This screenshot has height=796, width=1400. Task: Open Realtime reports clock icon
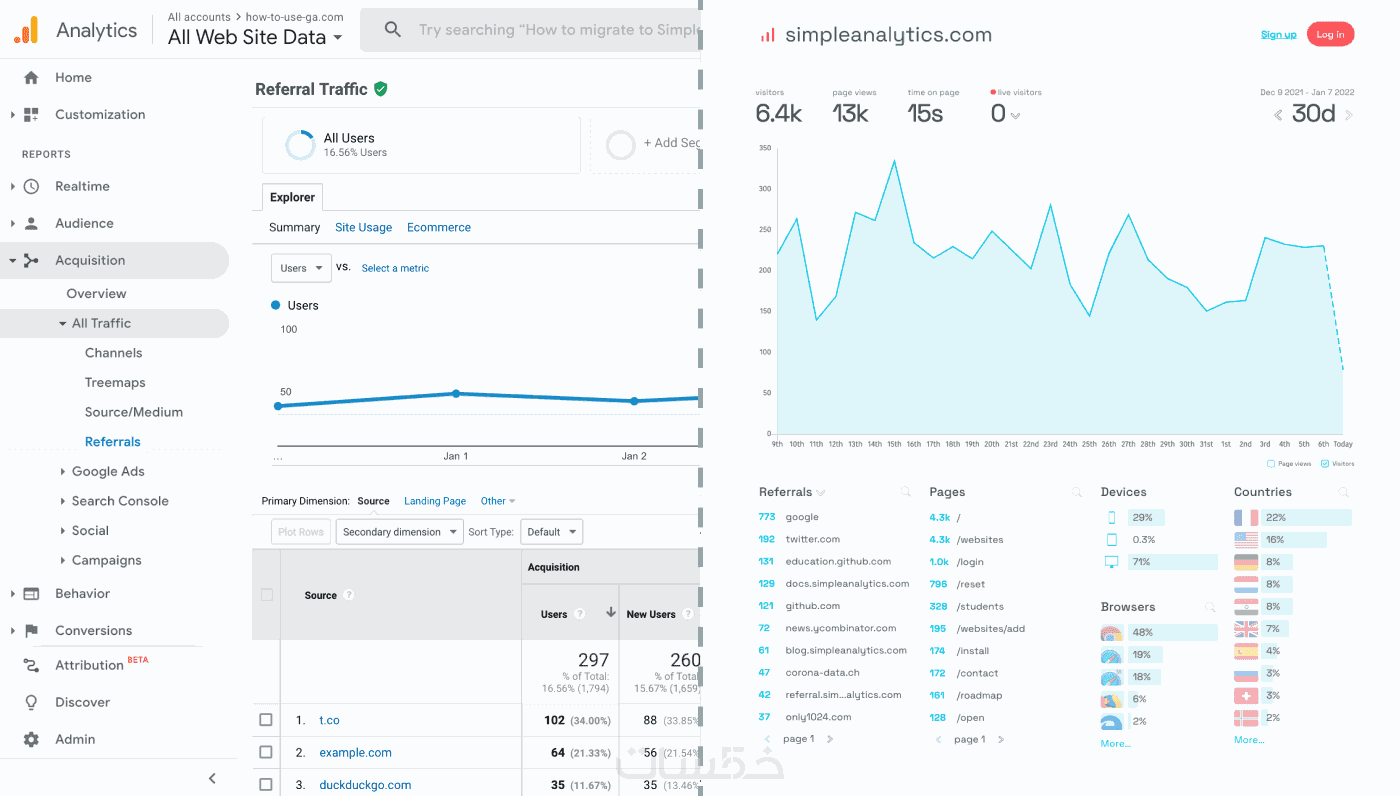point(31,186)
